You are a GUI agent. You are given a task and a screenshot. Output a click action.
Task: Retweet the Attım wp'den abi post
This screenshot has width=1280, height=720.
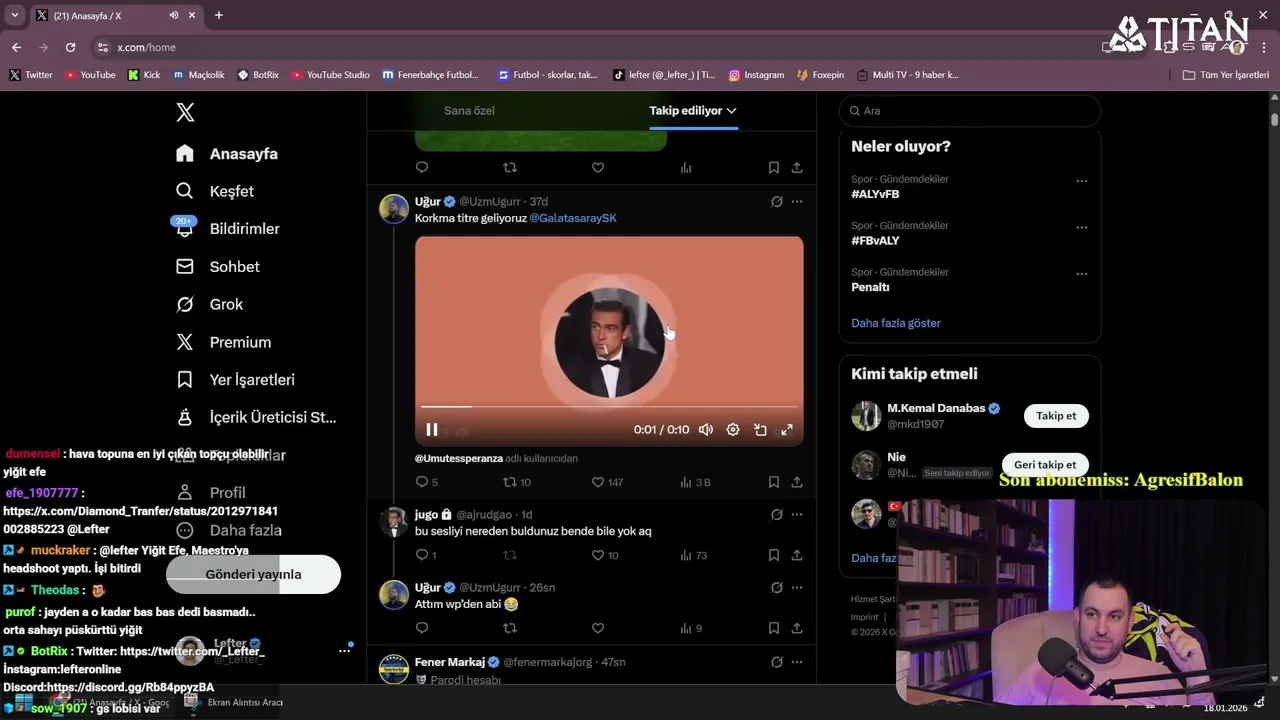coord(510,628)
